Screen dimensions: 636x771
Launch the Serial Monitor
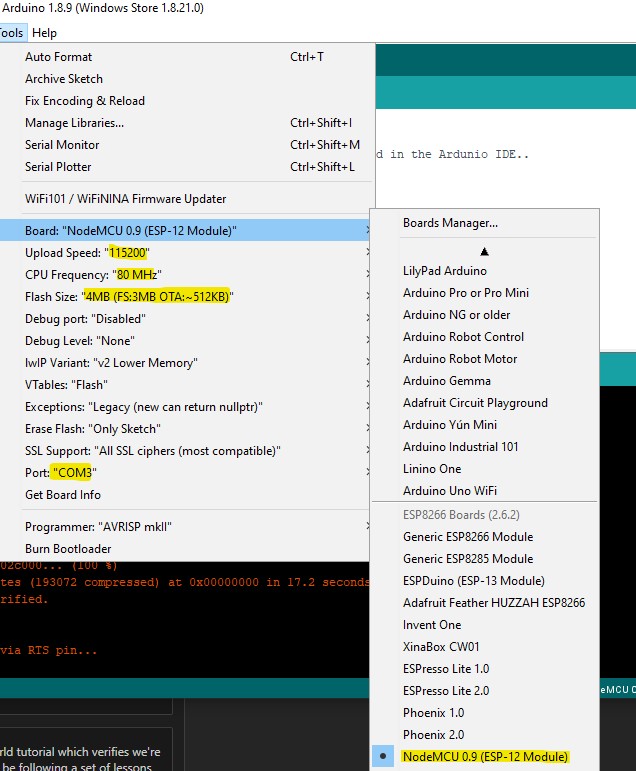pos(186,145)
